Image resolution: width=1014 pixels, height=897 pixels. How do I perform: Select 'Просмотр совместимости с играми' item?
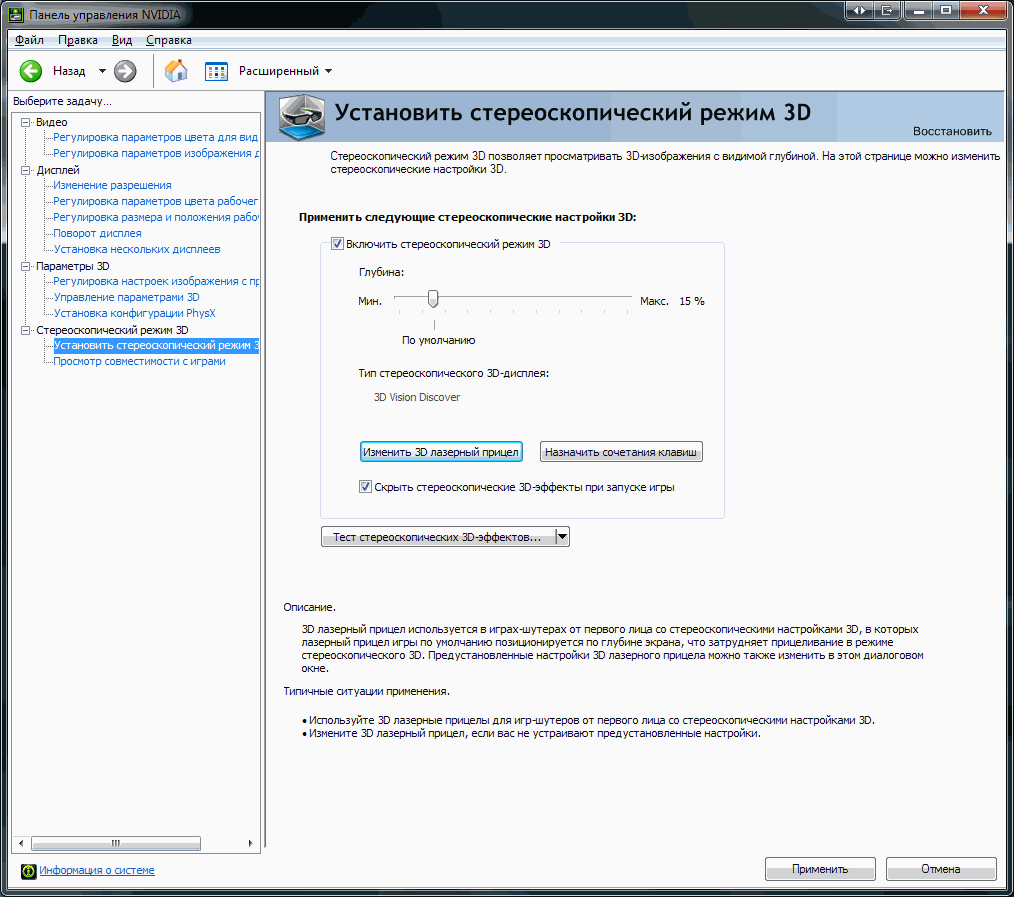[x=140, y=361]
